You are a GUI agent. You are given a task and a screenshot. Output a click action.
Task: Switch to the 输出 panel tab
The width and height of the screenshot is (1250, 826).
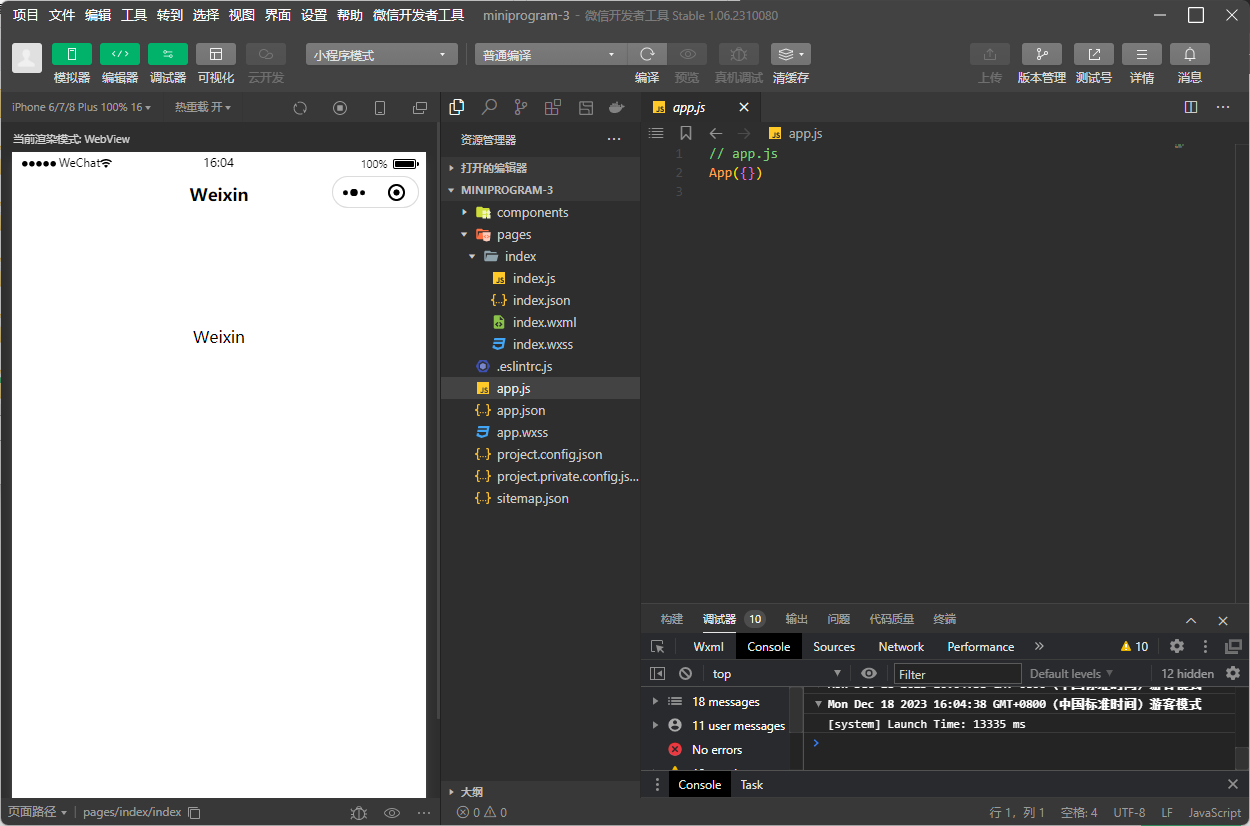797,619
